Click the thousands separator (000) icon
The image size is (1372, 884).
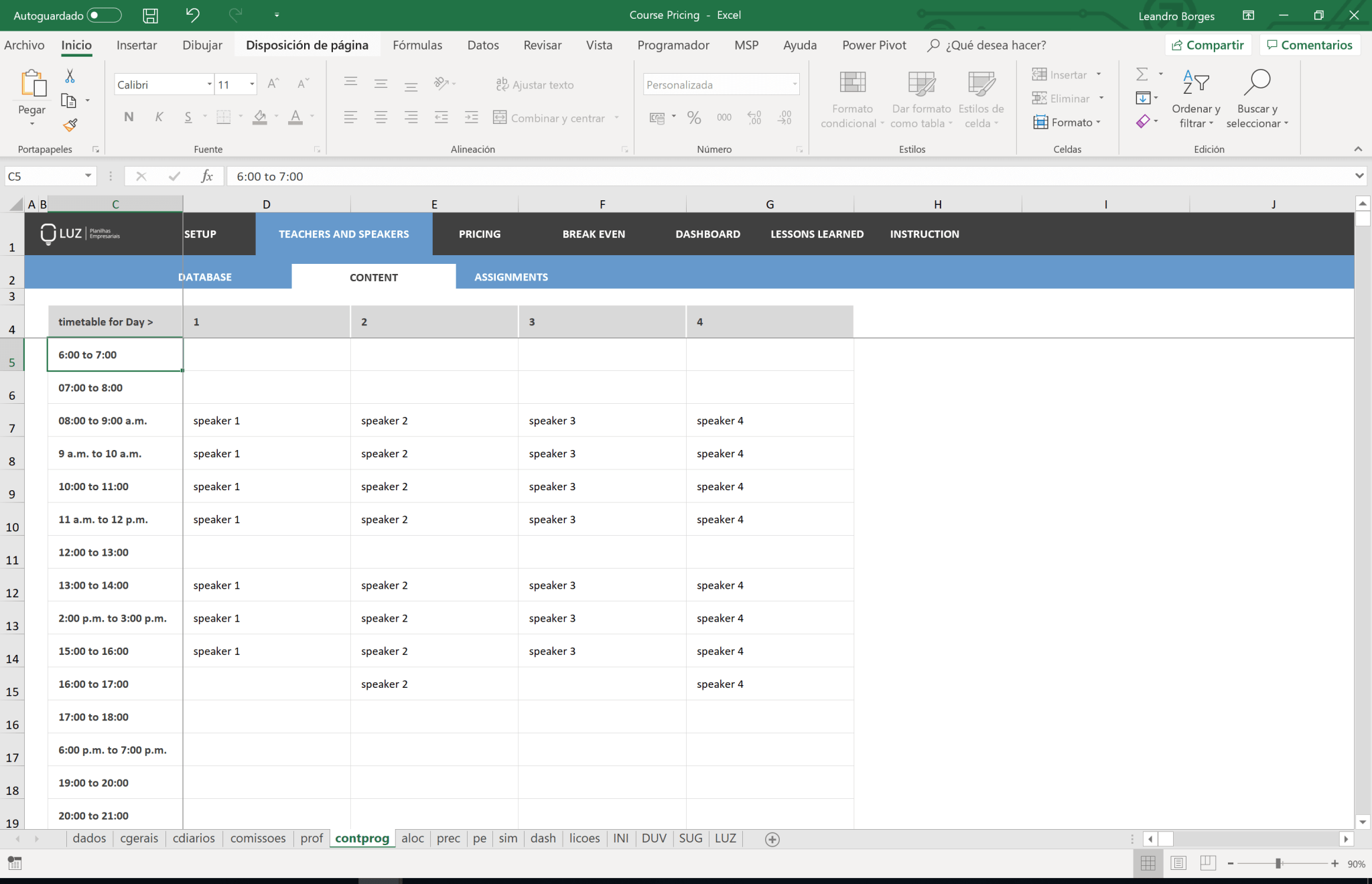724,117
